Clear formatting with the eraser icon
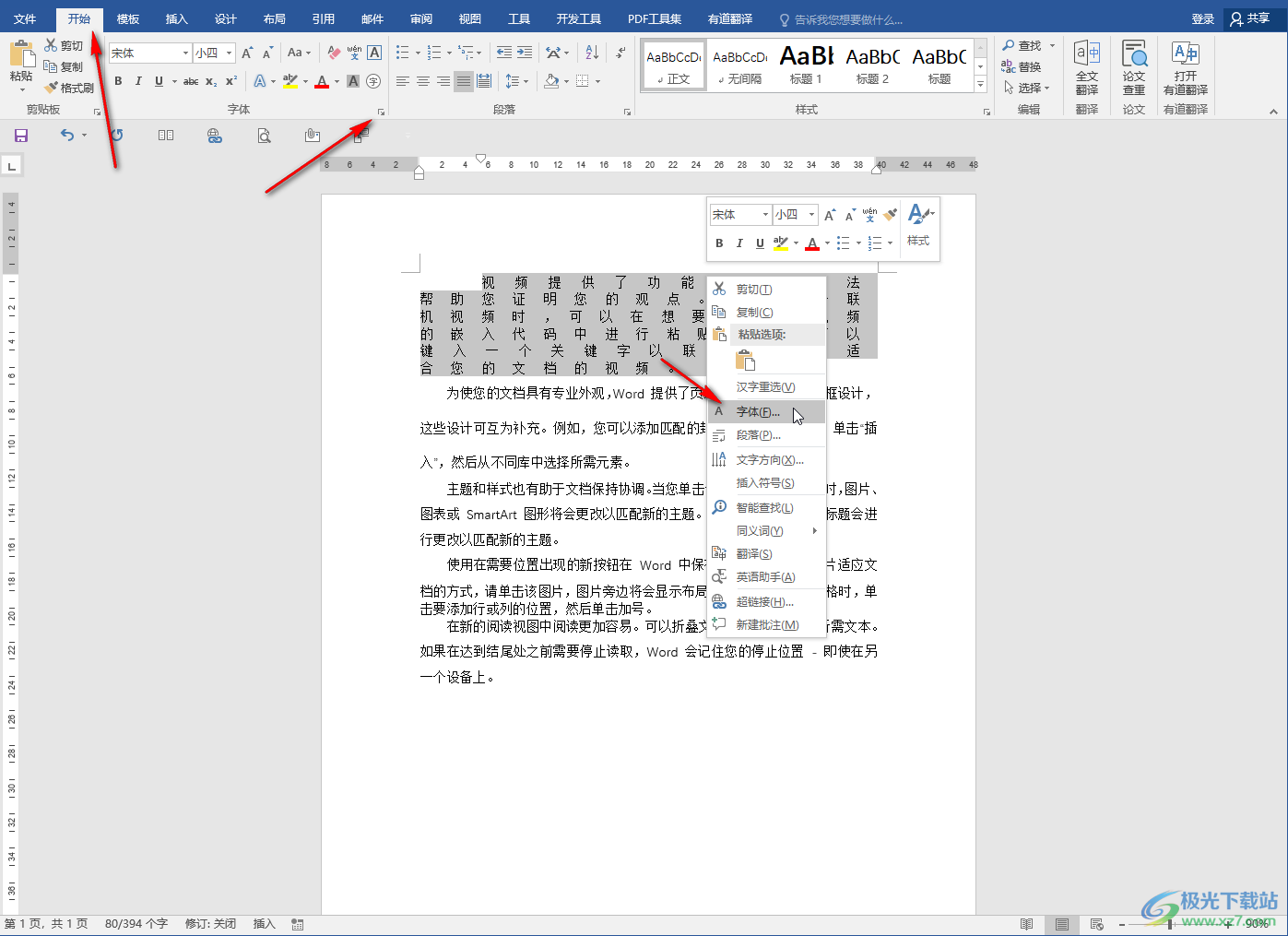The width and height of the screenshot is (1288, 936). pyautogui.click(x=334, y=53)
